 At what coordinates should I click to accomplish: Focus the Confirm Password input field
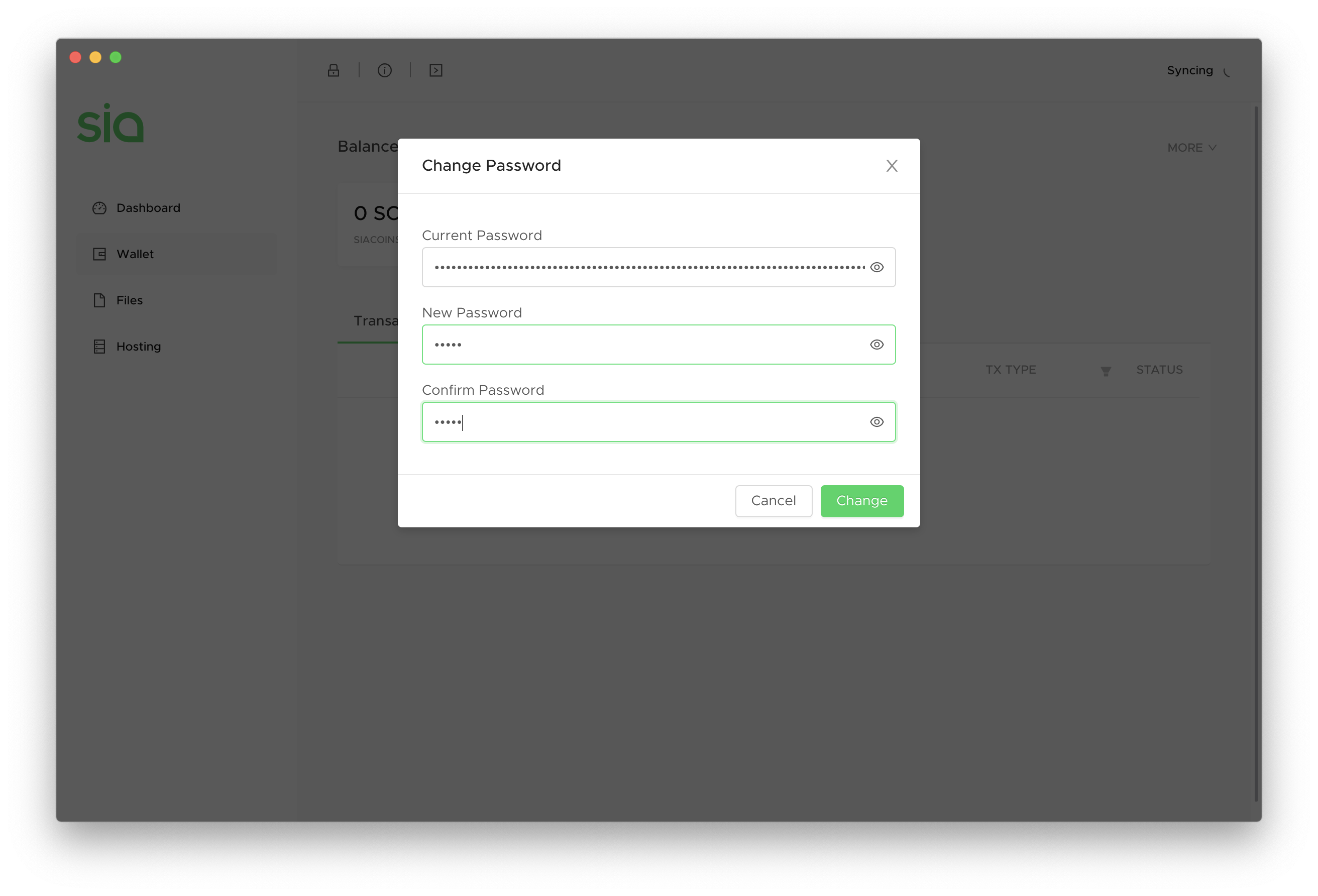[x=658, y=422]
